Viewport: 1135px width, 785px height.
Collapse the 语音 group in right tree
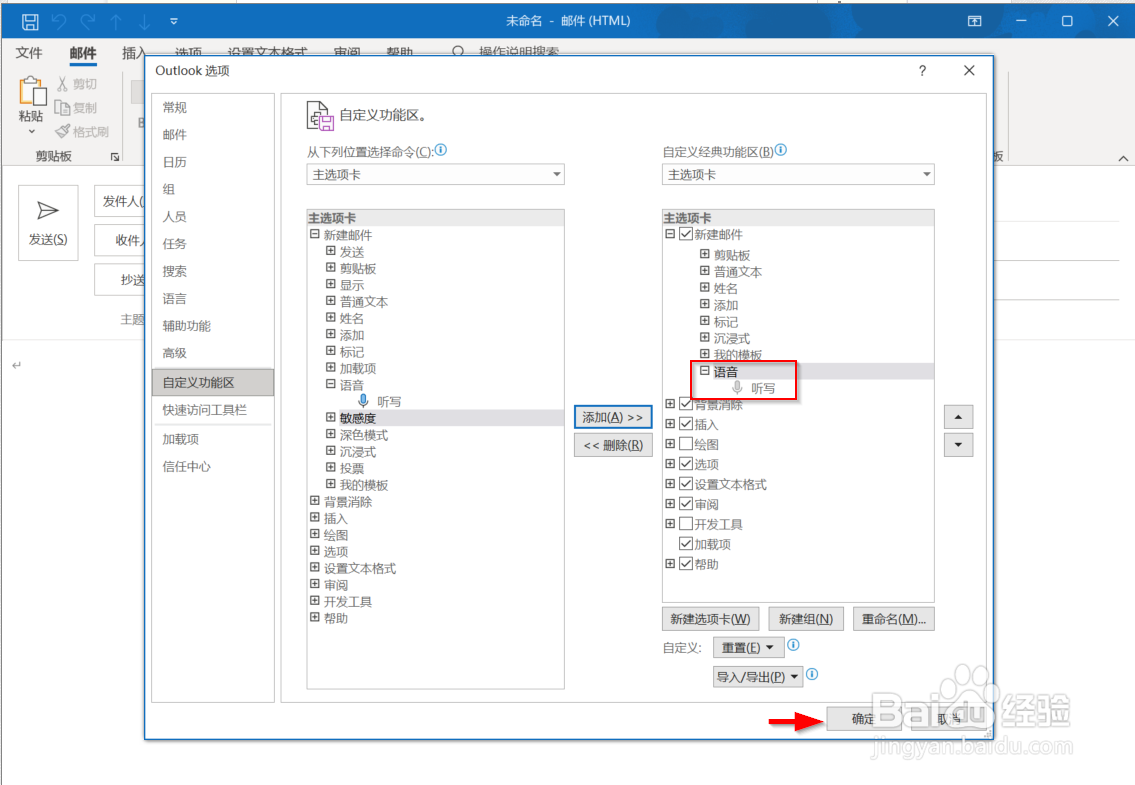pyautogui.click(x=704, y=371)
